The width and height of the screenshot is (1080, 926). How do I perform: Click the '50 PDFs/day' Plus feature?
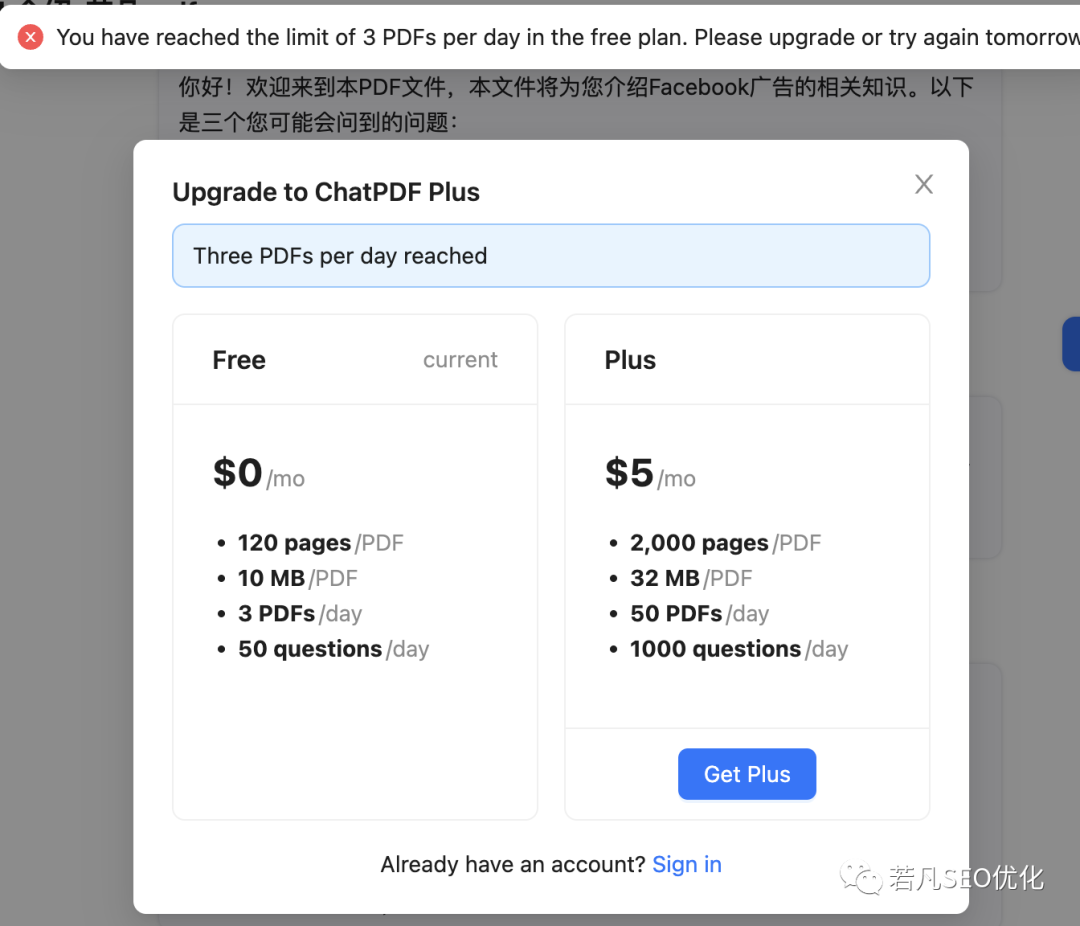[699, 614]
